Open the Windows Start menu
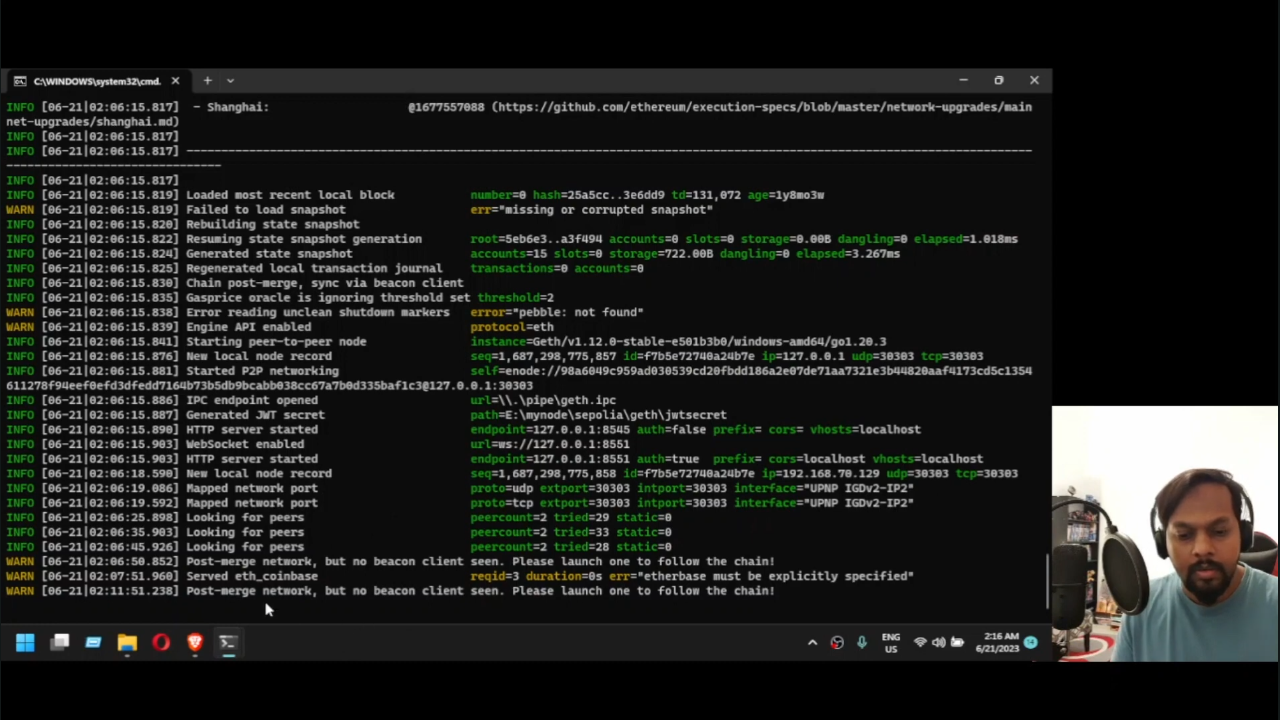This screenshot has height=720, width=1280. click(x=25, y=642)
